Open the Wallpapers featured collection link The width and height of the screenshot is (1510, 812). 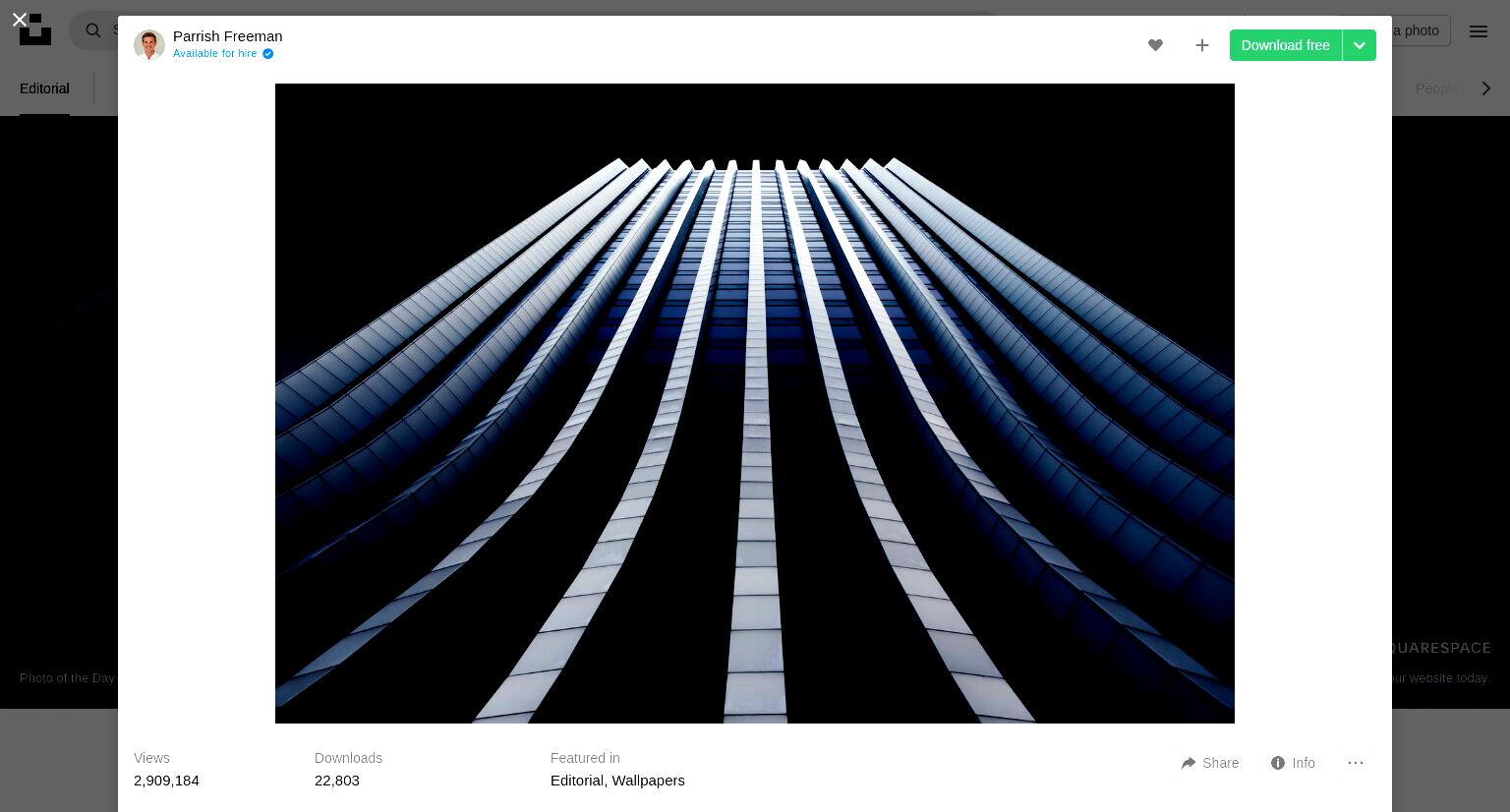tap(648, 781)
